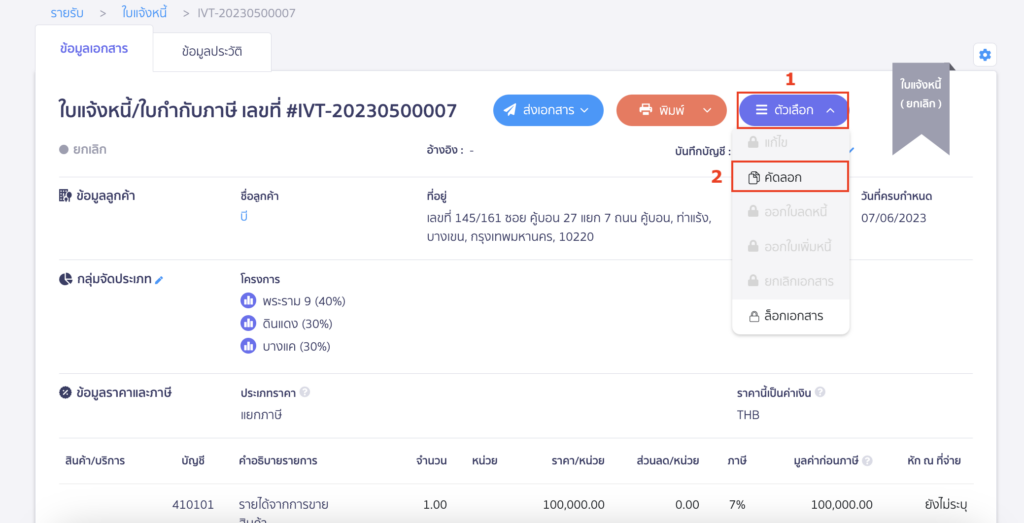
Task: Click the คำอธิบายรายการ column header
Action: (x=278, y=460)
